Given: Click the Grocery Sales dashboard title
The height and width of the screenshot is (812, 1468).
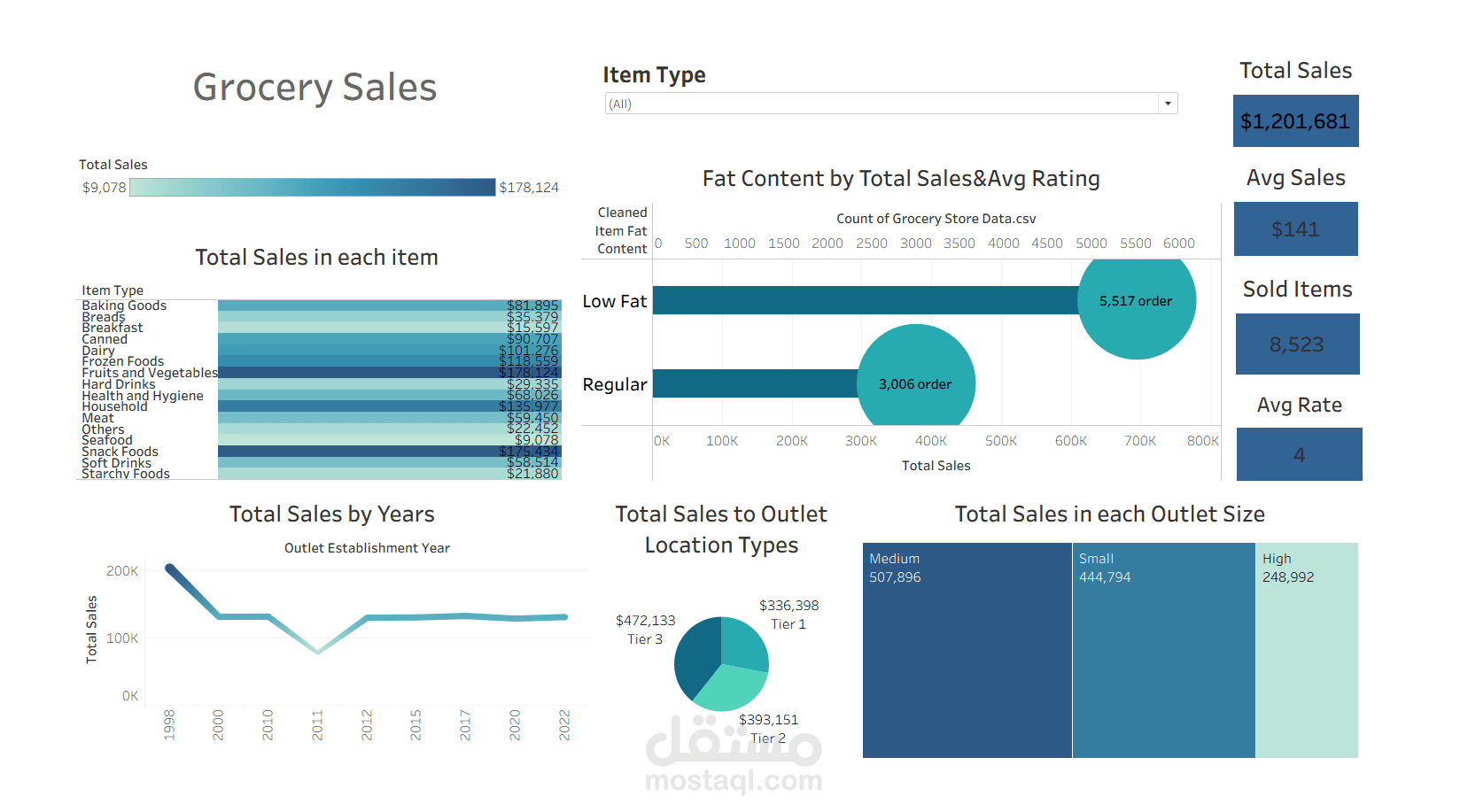Looking at the screenshot, I should pyautogui.click(x=315, y=88).
